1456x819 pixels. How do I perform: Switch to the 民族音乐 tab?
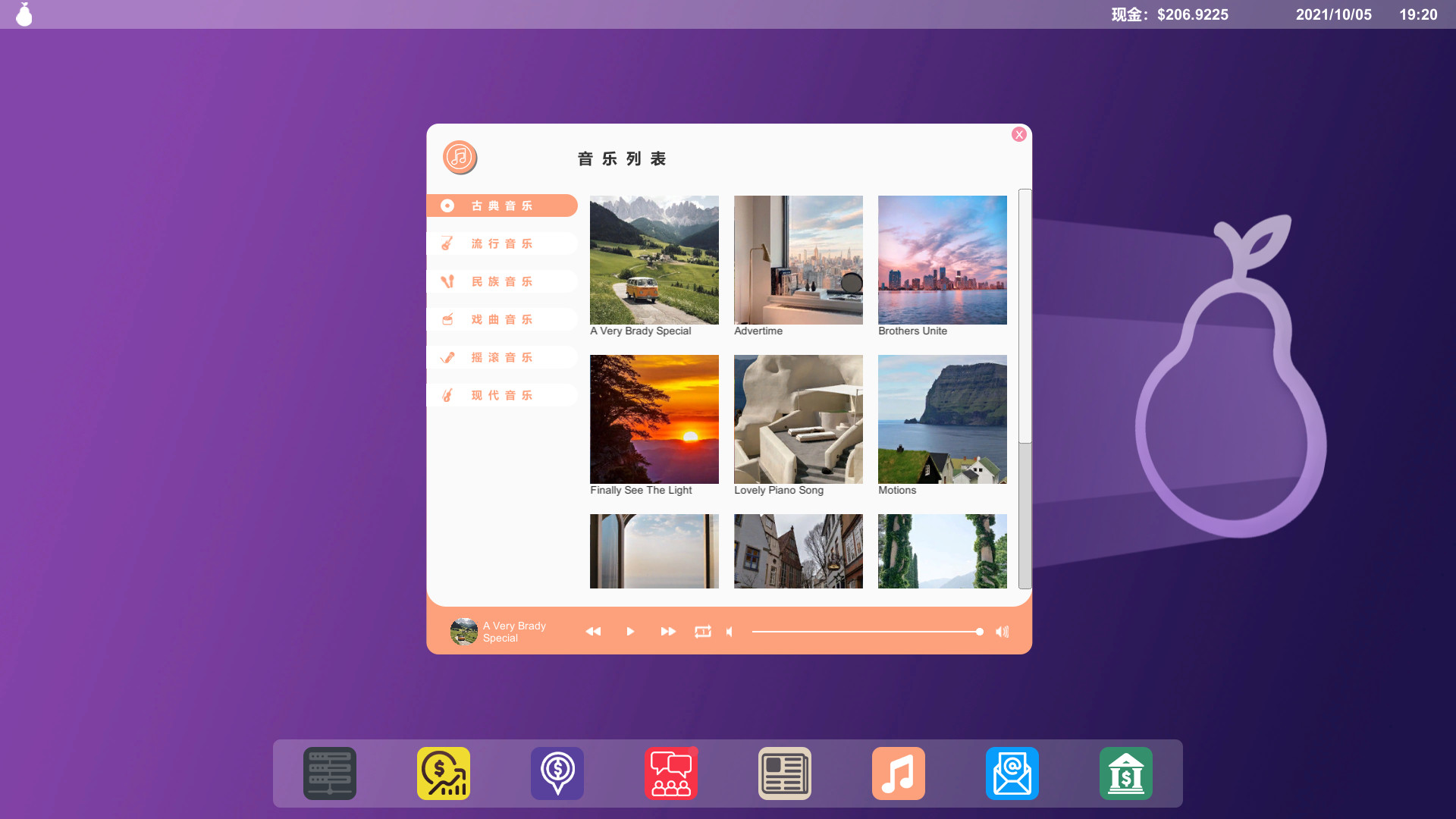[x=502, y=281]
